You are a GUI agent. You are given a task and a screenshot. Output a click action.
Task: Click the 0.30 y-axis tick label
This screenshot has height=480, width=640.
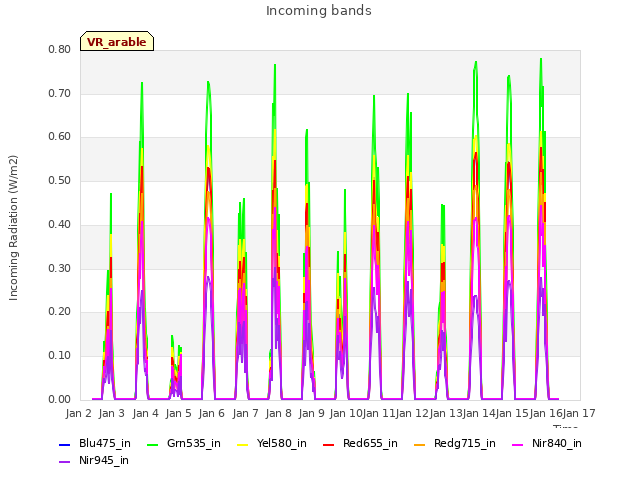(x=60, y=269)
